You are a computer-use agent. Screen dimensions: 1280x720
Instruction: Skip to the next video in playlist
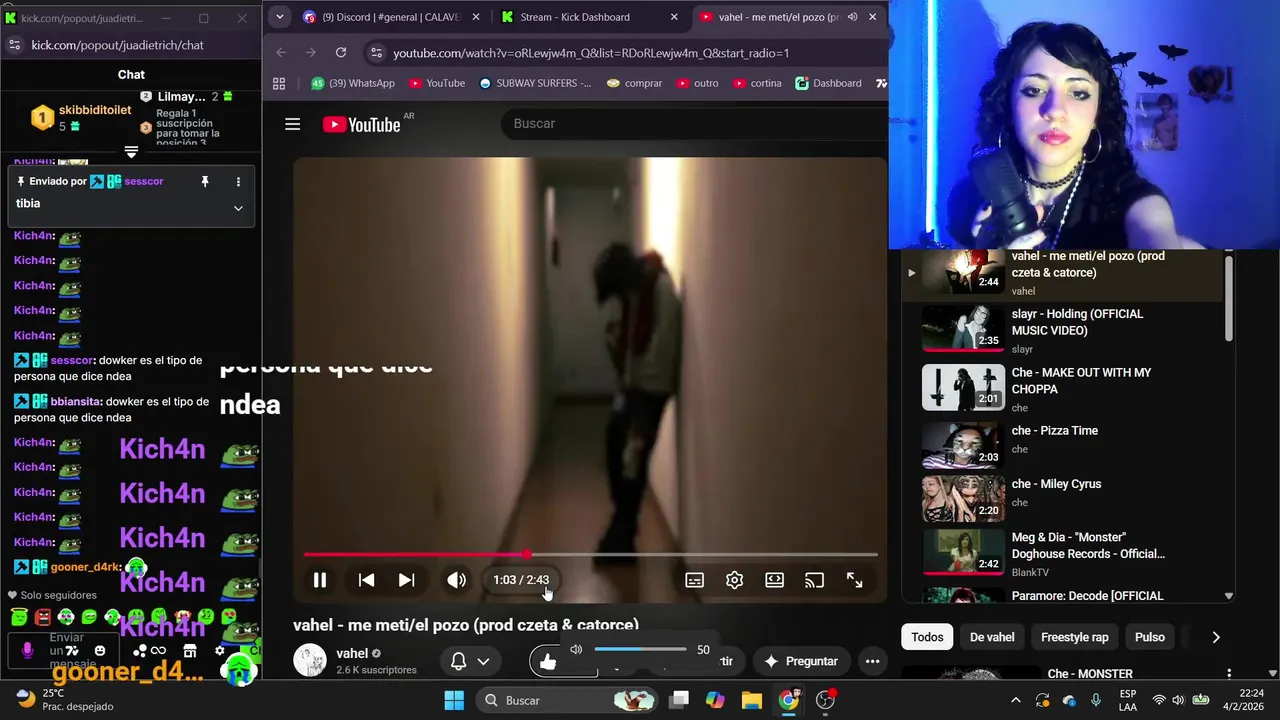(406, 580)
